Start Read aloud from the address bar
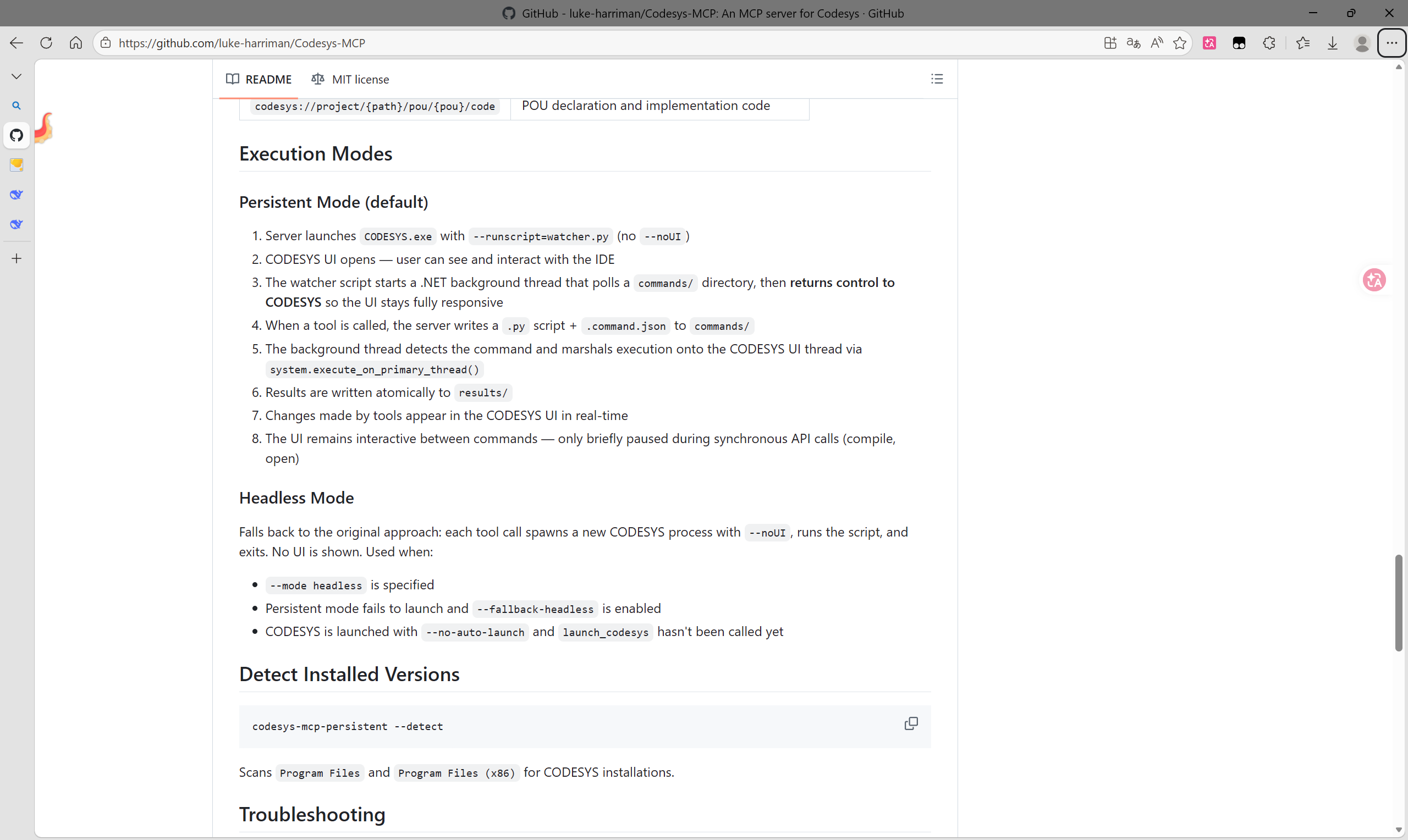The height and width of the screenshot is (840, 1408). coord(1157,43)
